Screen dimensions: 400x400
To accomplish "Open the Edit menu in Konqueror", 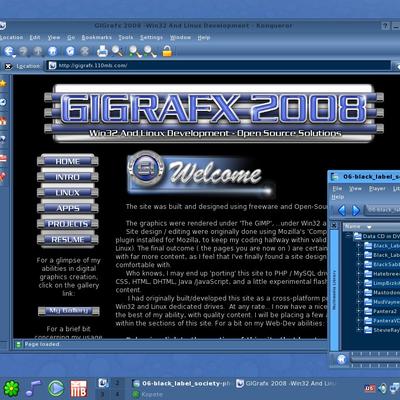I will click(x=35, y=37).
